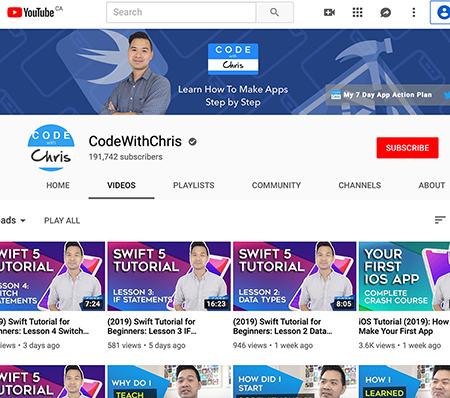The width and height of the screenshot is (450, 398).
Task: Open Lesson 3 IF video title link
Action: click(152, 326)
